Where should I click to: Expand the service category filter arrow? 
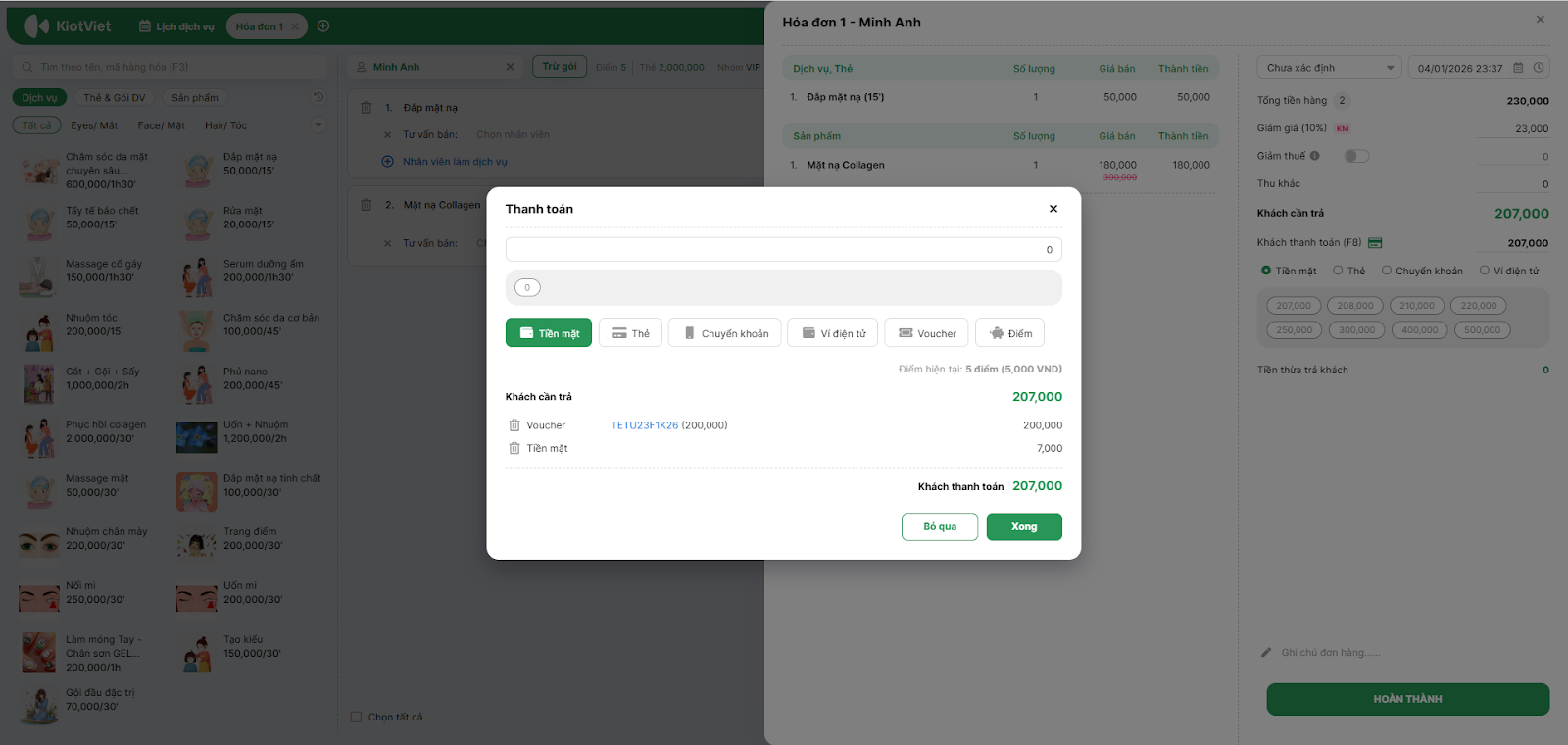pyautogui.click(x=318, y=125)
